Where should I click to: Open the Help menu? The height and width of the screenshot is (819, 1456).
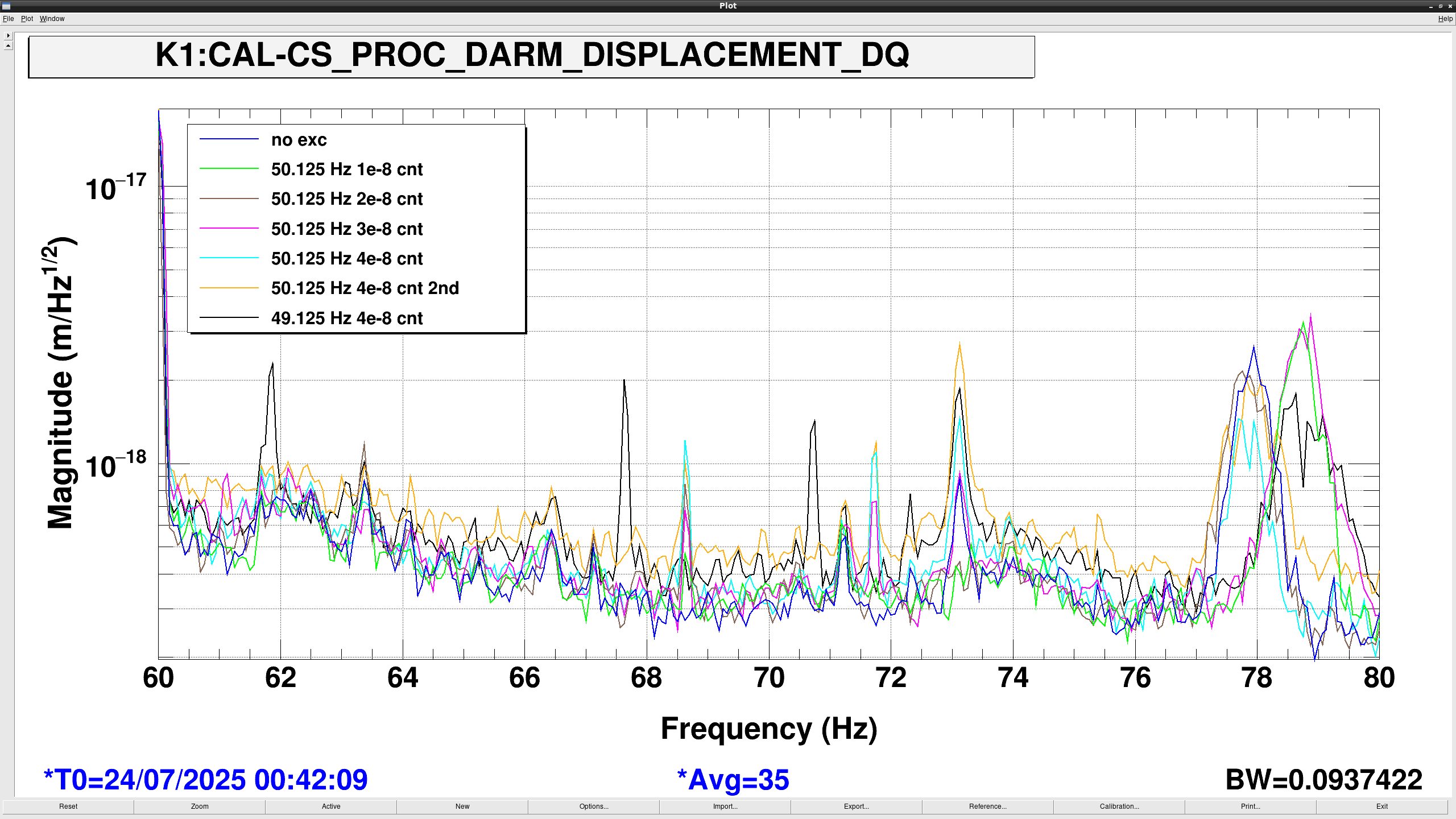click(1445, 19)
